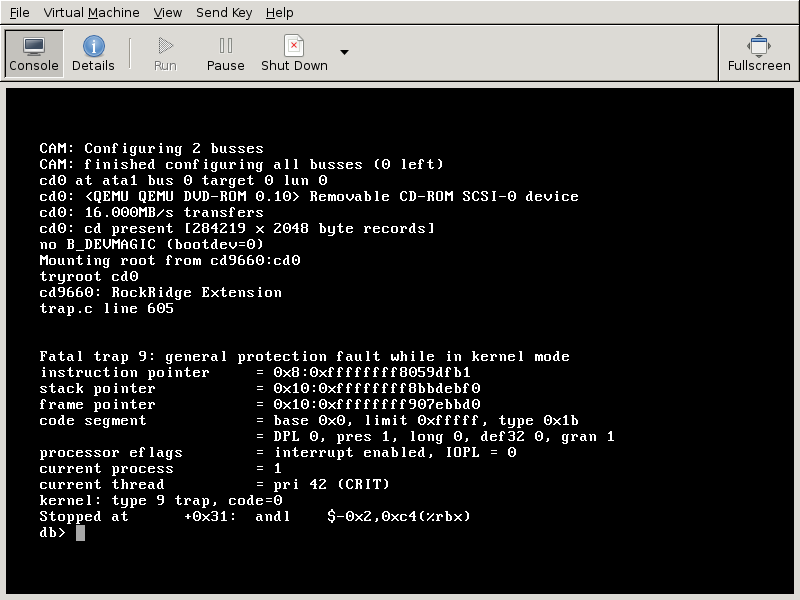Open the File menu
Screen dimensions: 800x600
19,12
